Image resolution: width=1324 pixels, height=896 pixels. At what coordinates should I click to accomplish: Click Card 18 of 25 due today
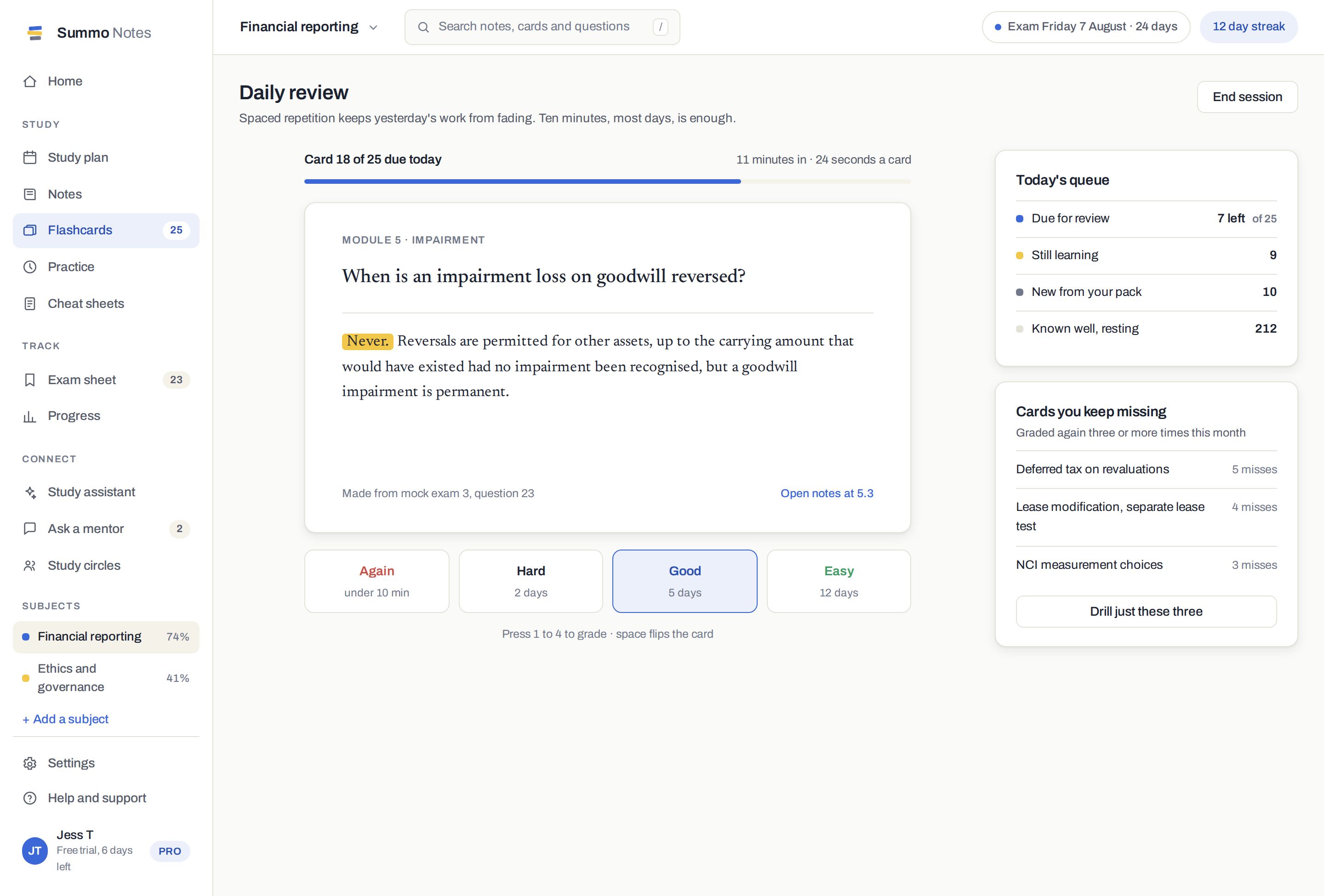pyautogui.click(x=372, y=160)
